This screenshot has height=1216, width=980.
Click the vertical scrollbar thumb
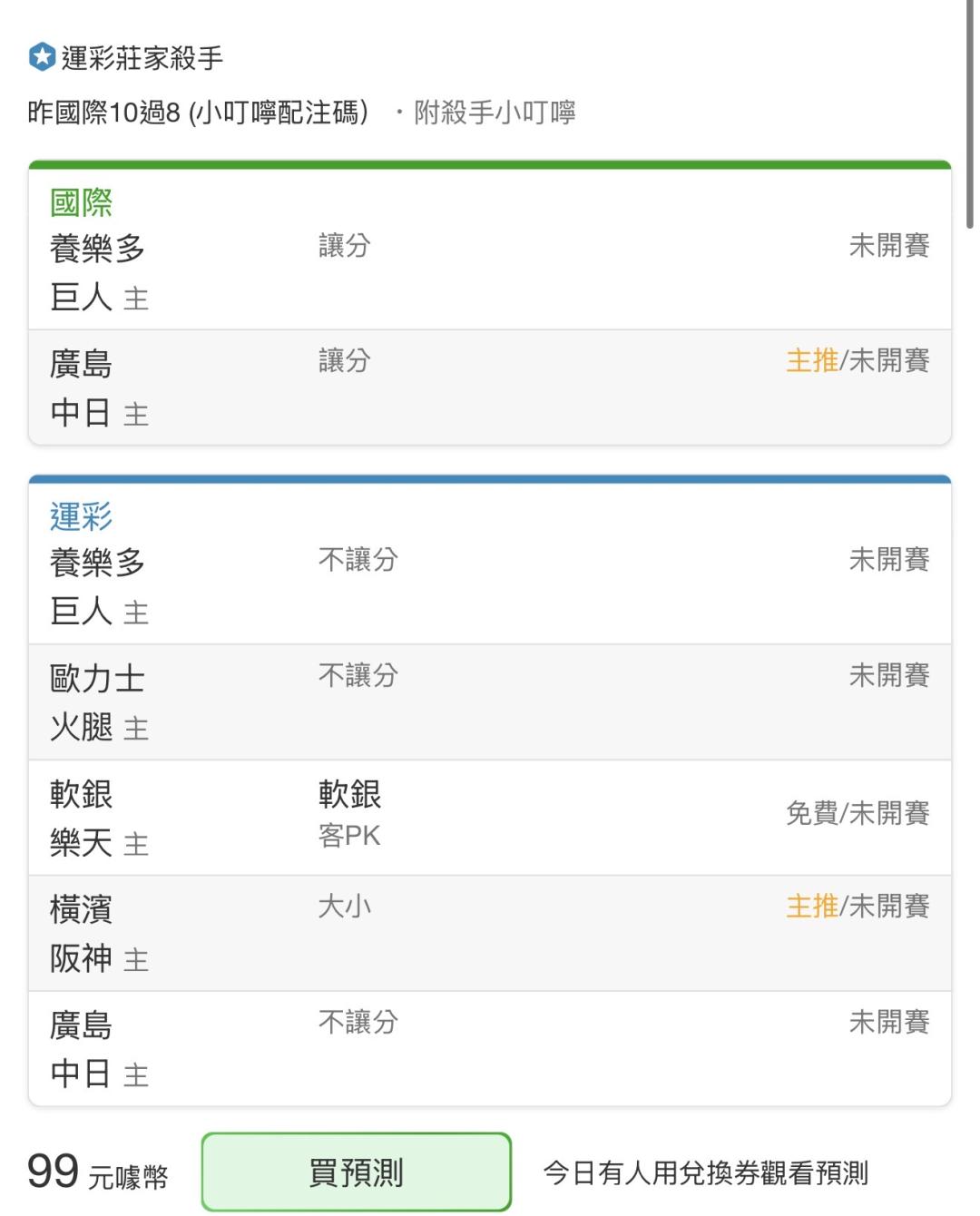coord(969,113)
